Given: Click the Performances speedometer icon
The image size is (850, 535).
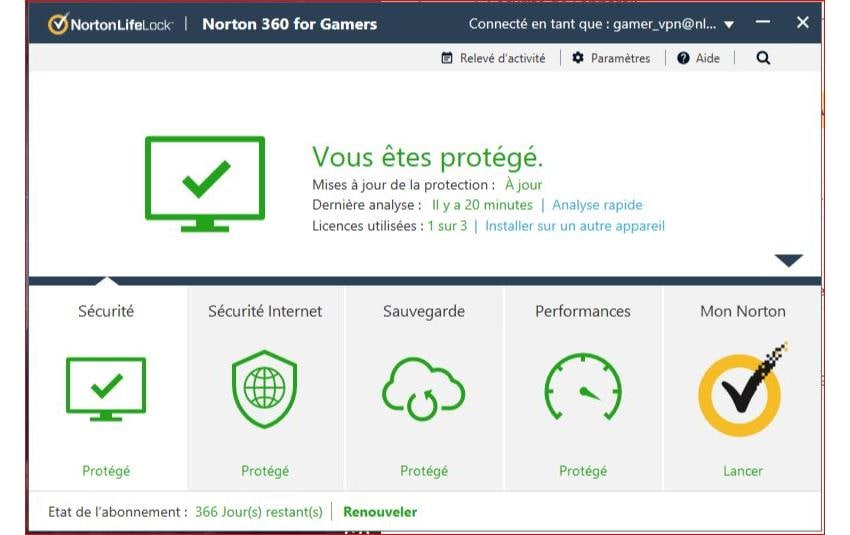Looking at the screenshot, I should pos(583,387).
